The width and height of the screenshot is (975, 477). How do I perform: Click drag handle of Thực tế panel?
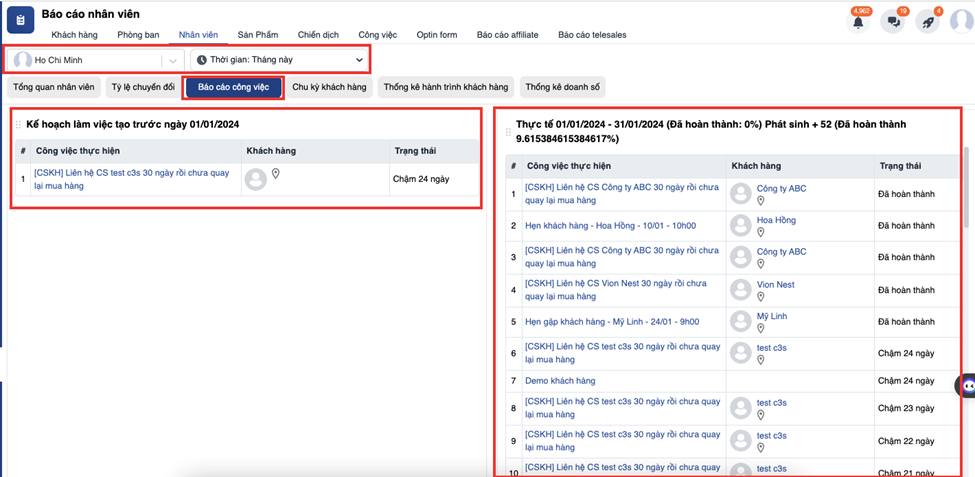[x=508, y=131]
